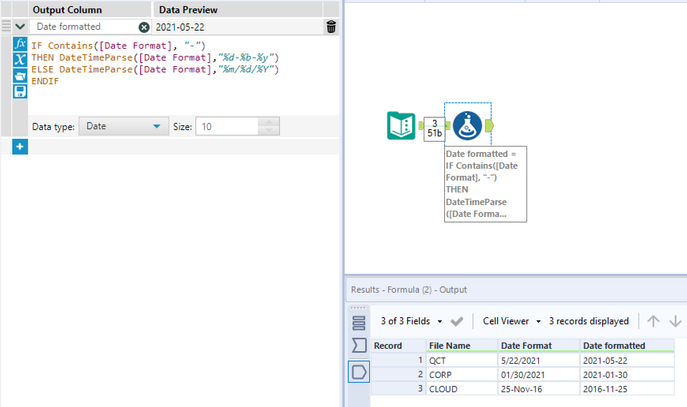Open the fx functions list icon
The height and width of the screenshot is (407, 687).
pos(20,44)
